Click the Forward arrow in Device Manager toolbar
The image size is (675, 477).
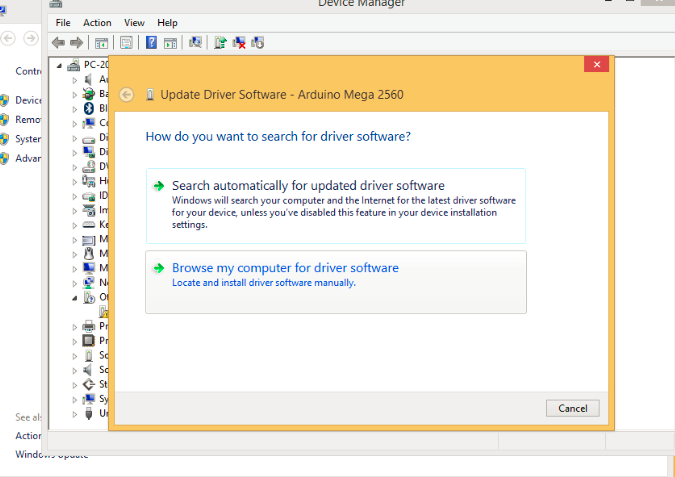76,43
